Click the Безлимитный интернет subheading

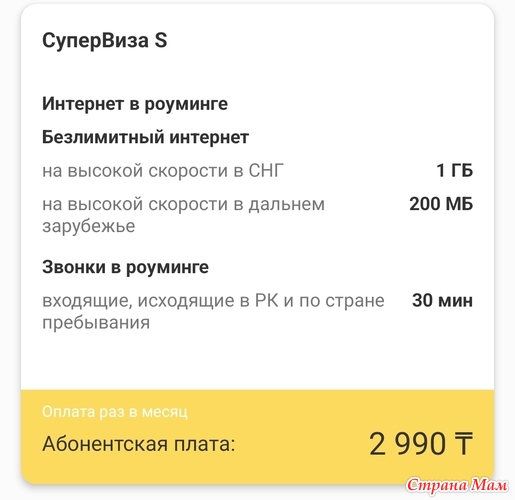pos(145,137)
